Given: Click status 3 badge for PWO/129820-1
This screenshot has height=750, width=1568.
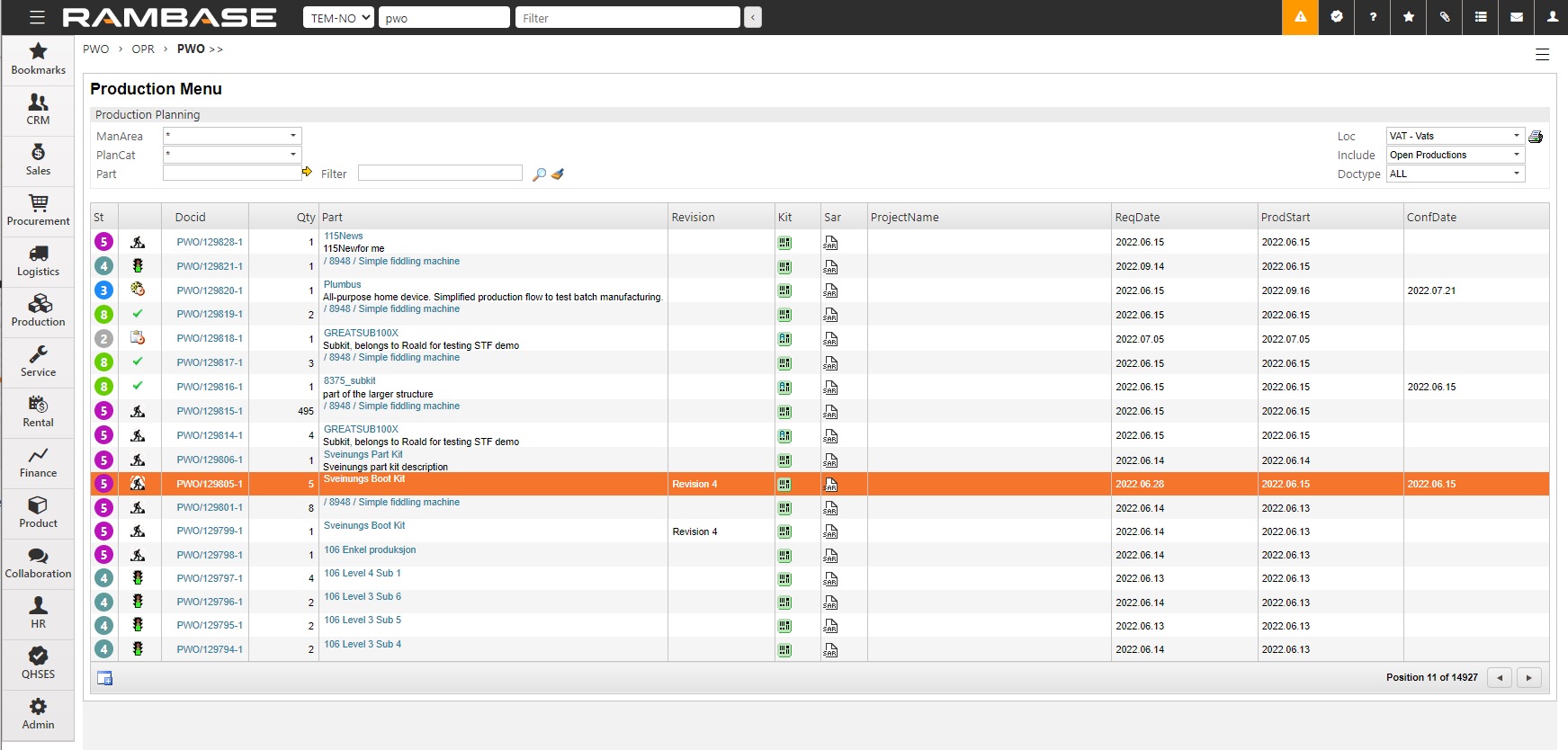Looking at the screenshot, I should [x=104, y=290].
